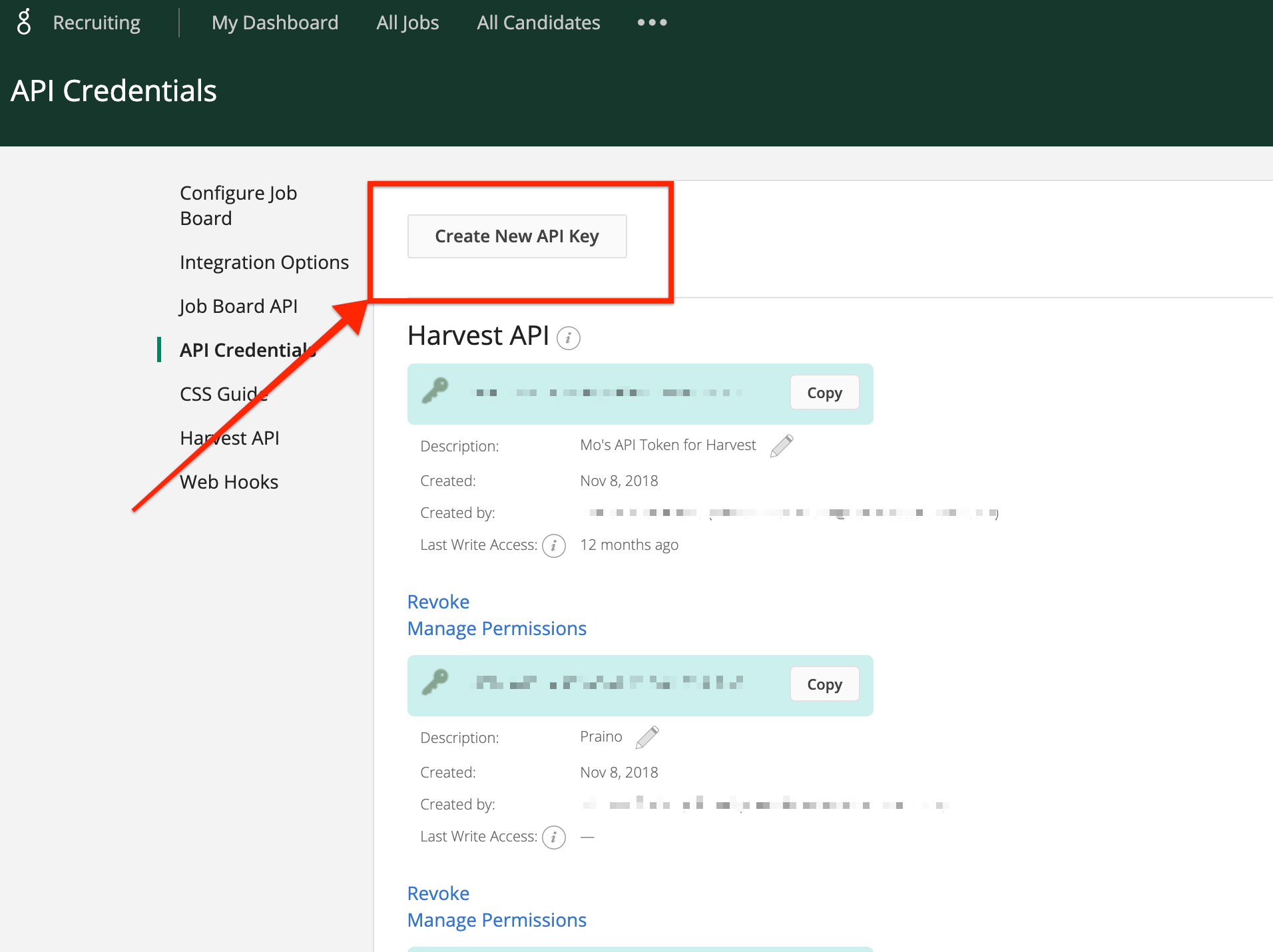Viewport: 1273px width, 952px height.
Task: Open CSS Guide sidebar item
Action: tap(224, 394)
